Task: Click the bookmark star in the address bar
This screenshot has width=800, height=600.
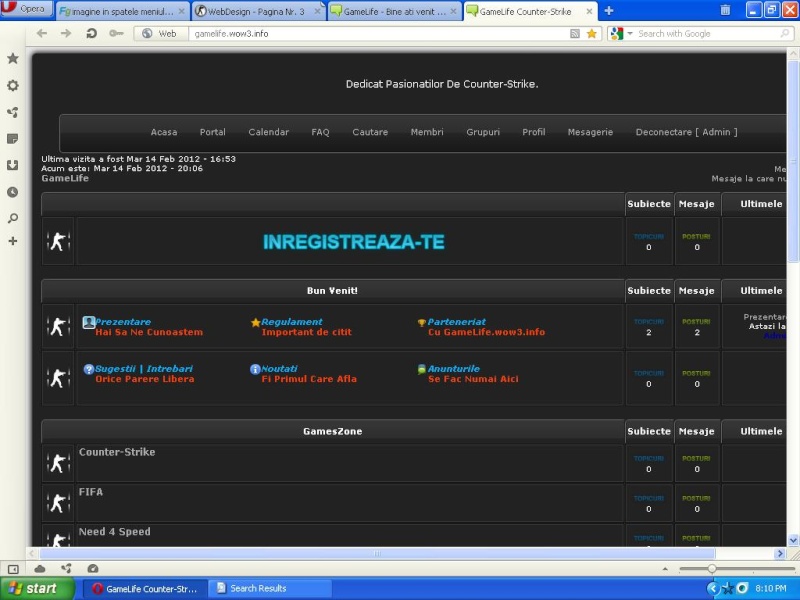Action: (591, 34)
